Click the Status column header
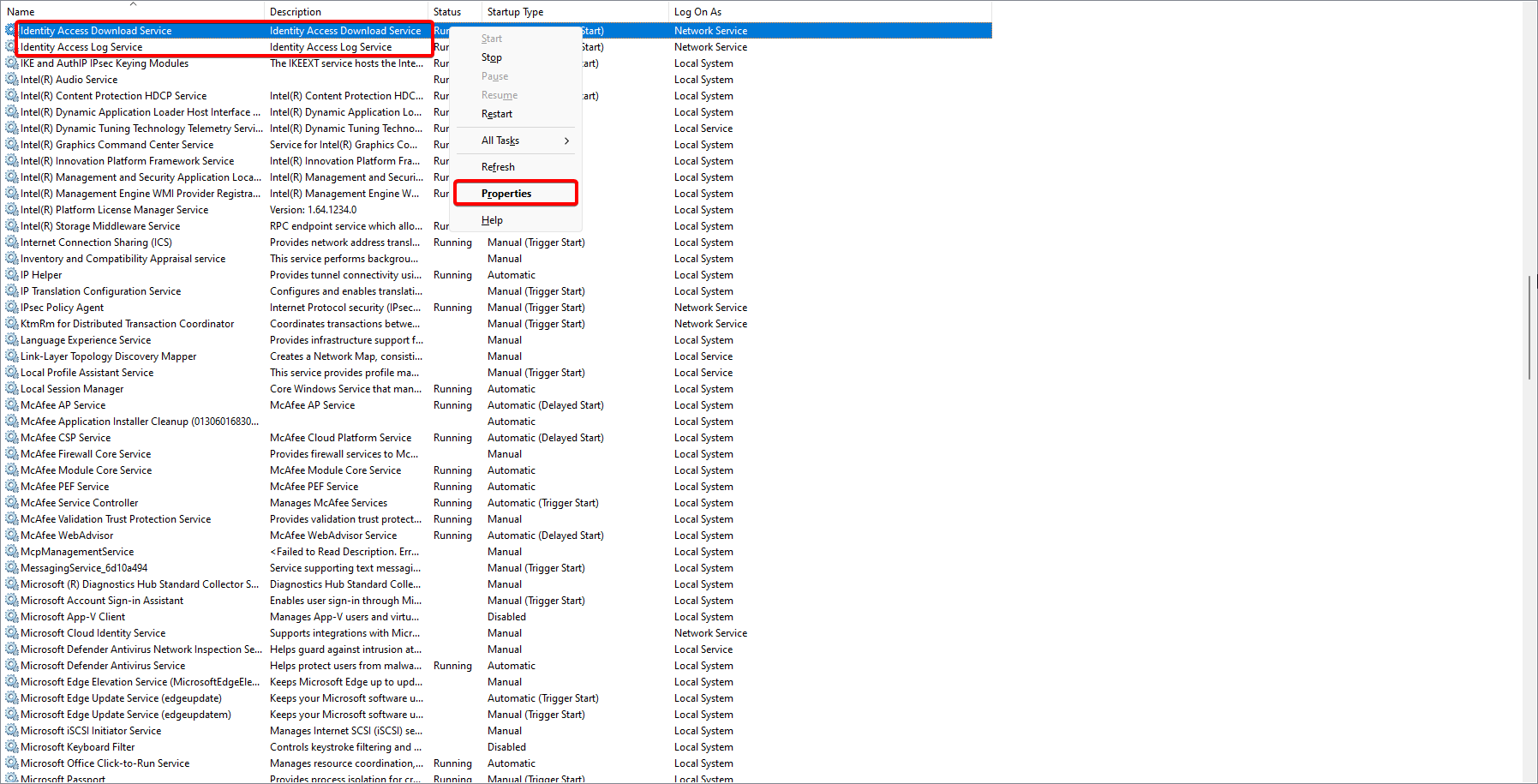Image resolution: width=1538 pixels, height=784 pixels. tap(455, 12)
